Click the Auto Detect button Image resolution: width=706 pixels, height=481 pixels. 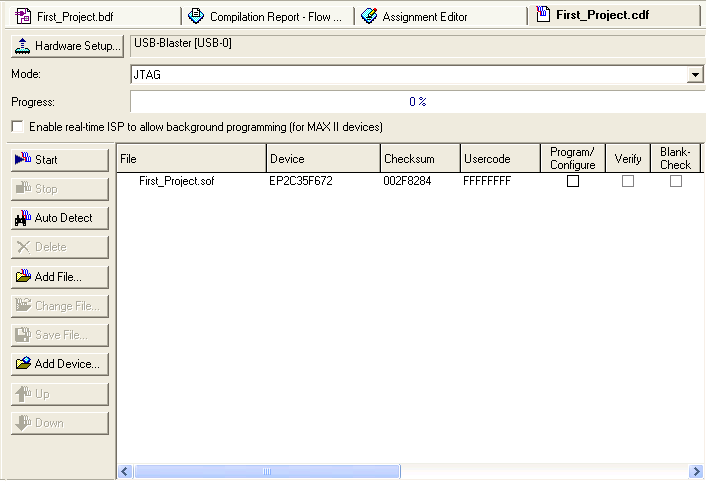(x=59, y=218)
